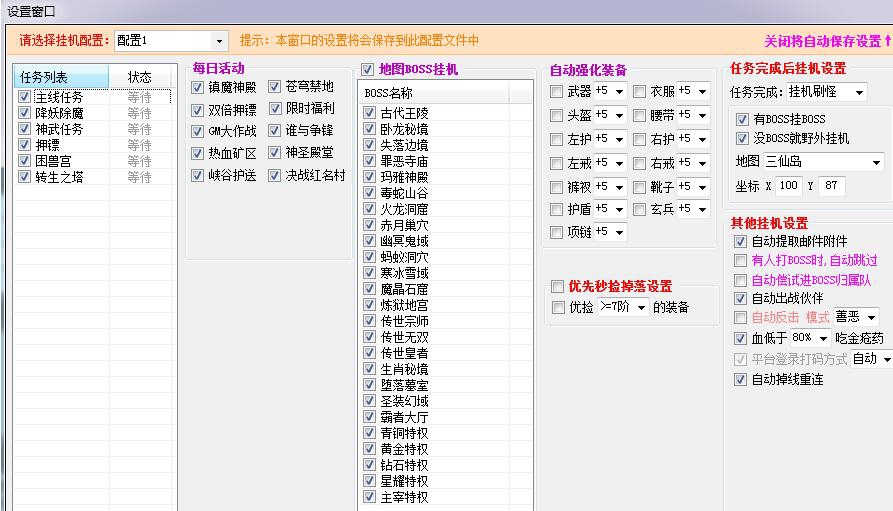Uncheck the 主线任务 task checkbox
The image size is (893, 511).
24,97
